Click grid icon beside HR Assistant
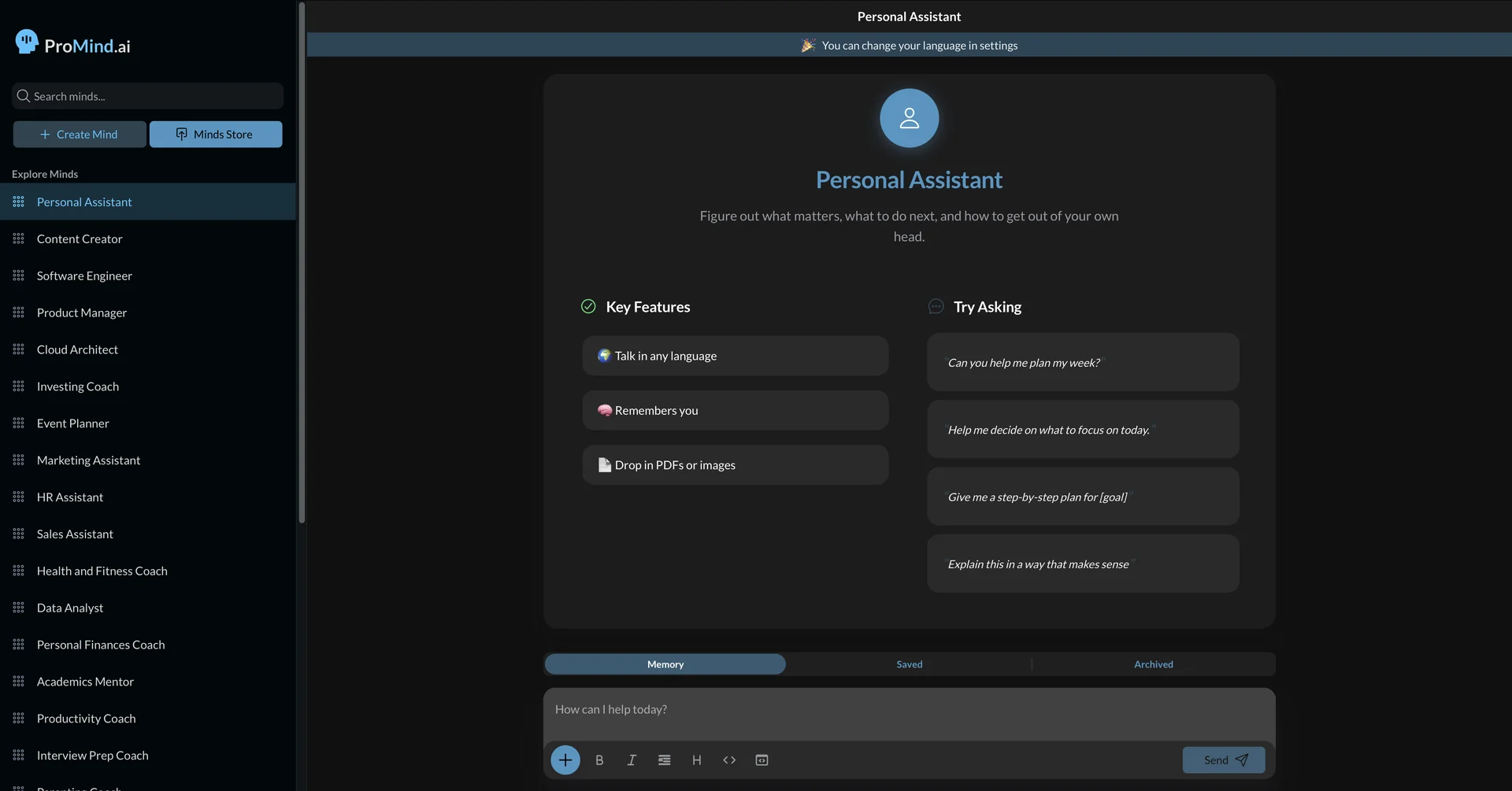Image resolution: width=1512 pixels, height=791 pixels. [19, 497]
